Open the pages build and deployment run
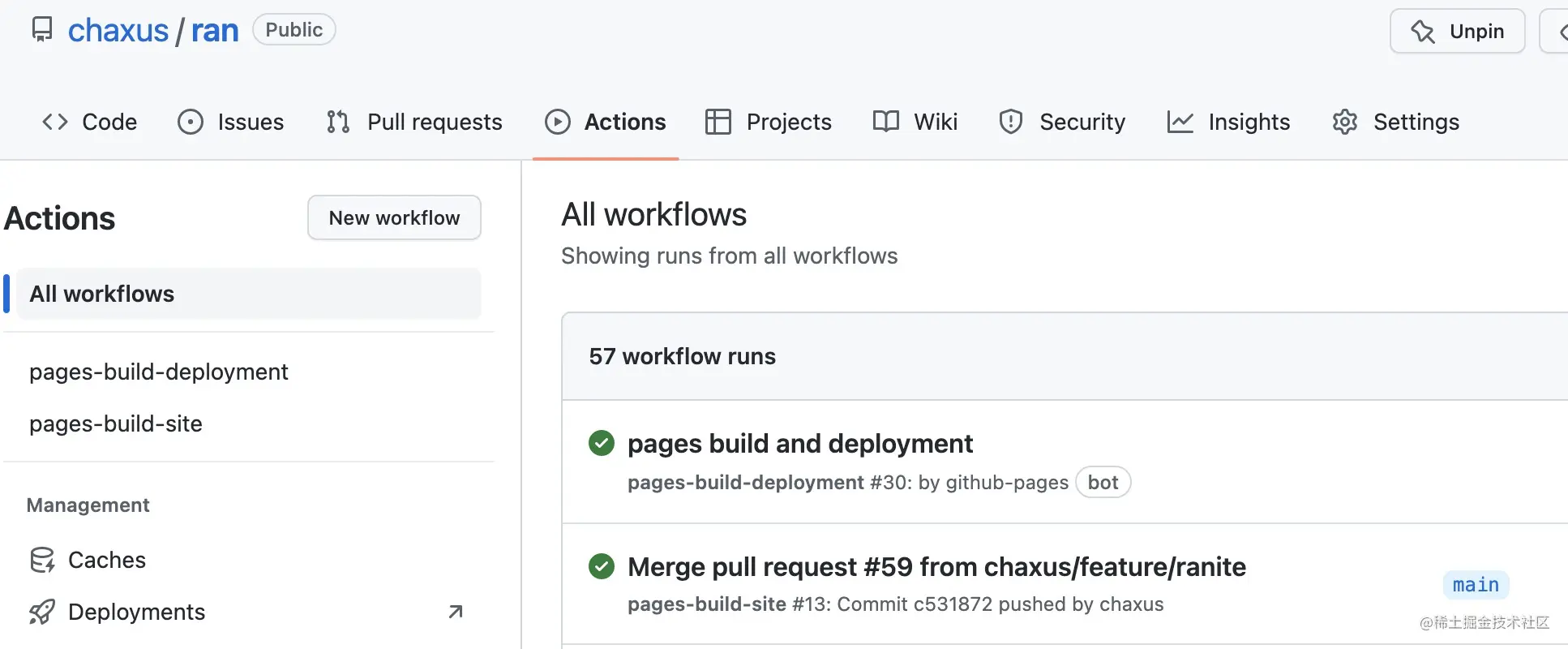 (800, 444)
